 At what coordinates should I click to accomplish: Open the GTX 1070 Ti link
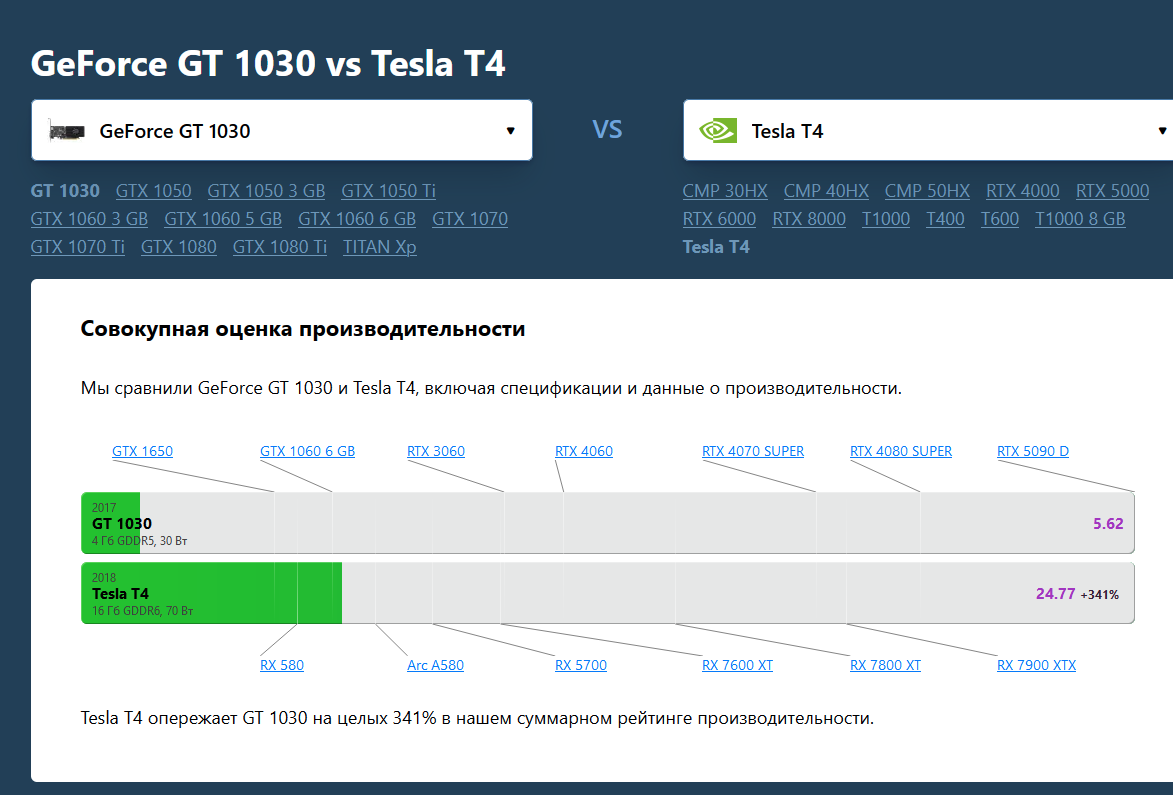(x=78, y=247)
